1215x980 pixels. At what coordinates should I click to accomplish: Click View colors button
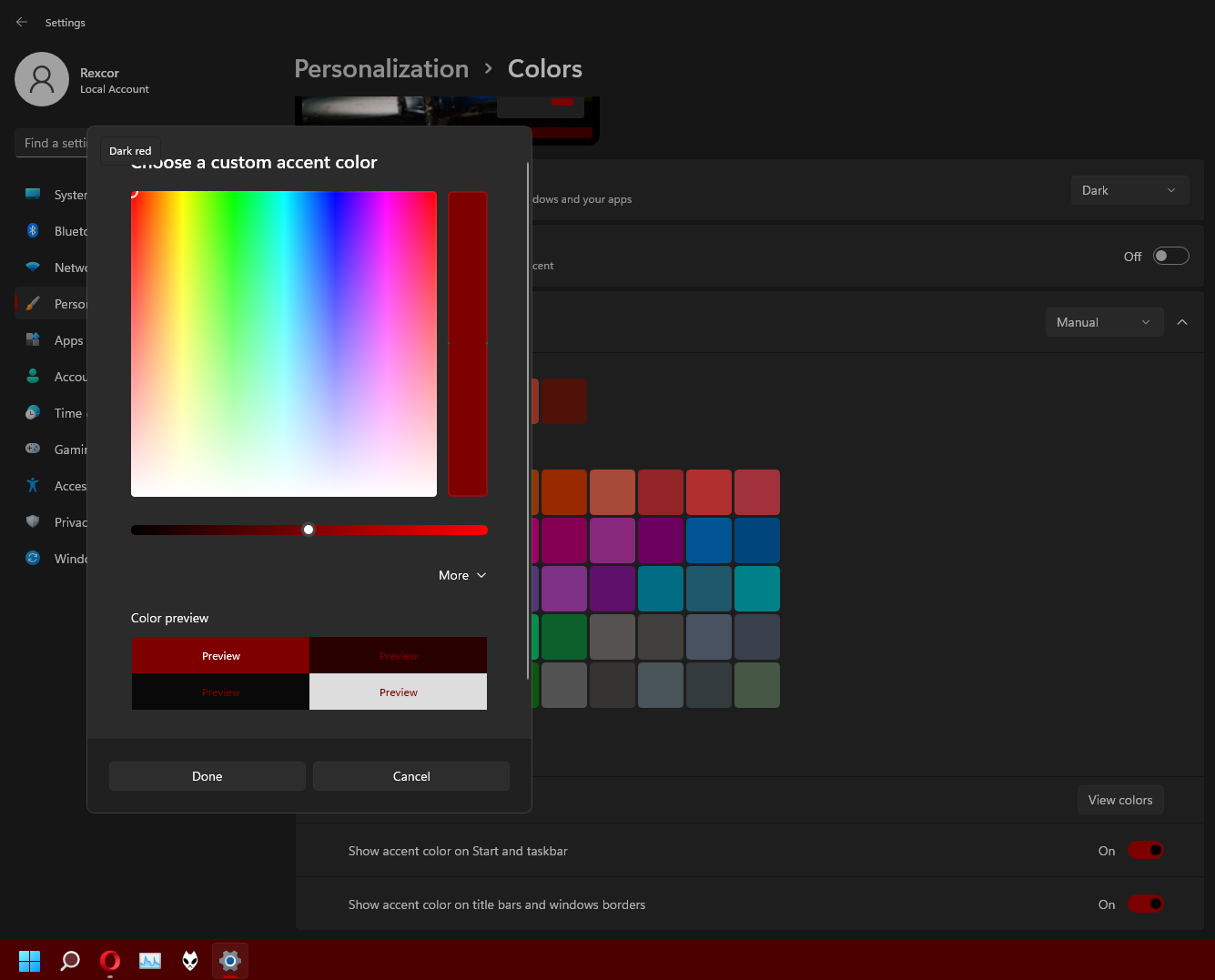(x=1119, y=800)
